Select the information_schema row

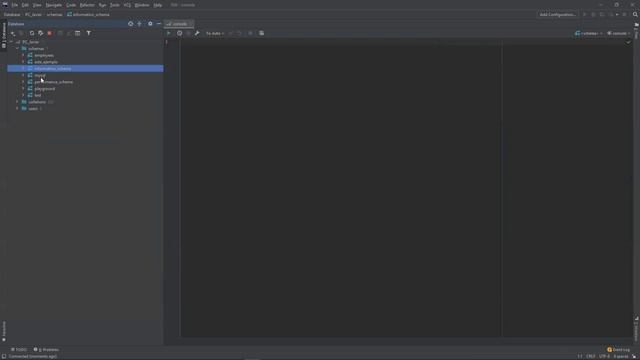click(85, 69)
